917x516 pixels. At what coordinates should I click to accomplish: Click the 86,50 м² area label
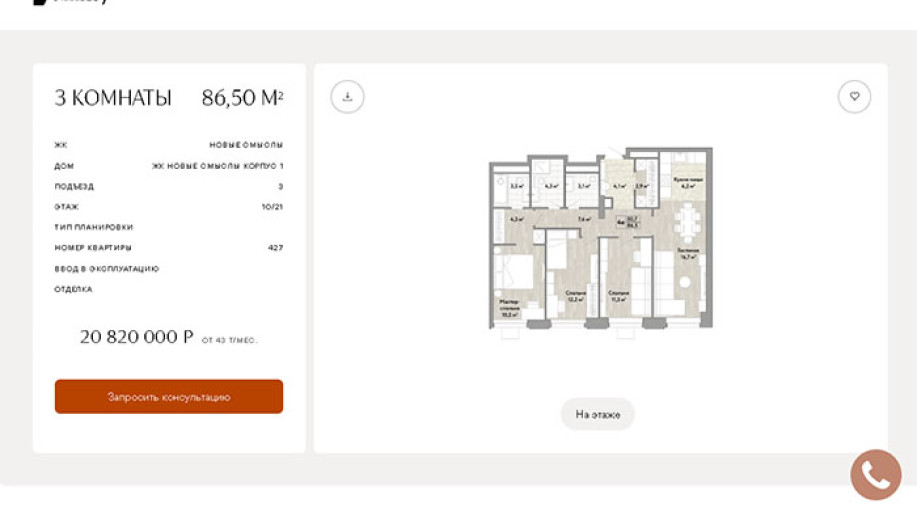[243, 98]
